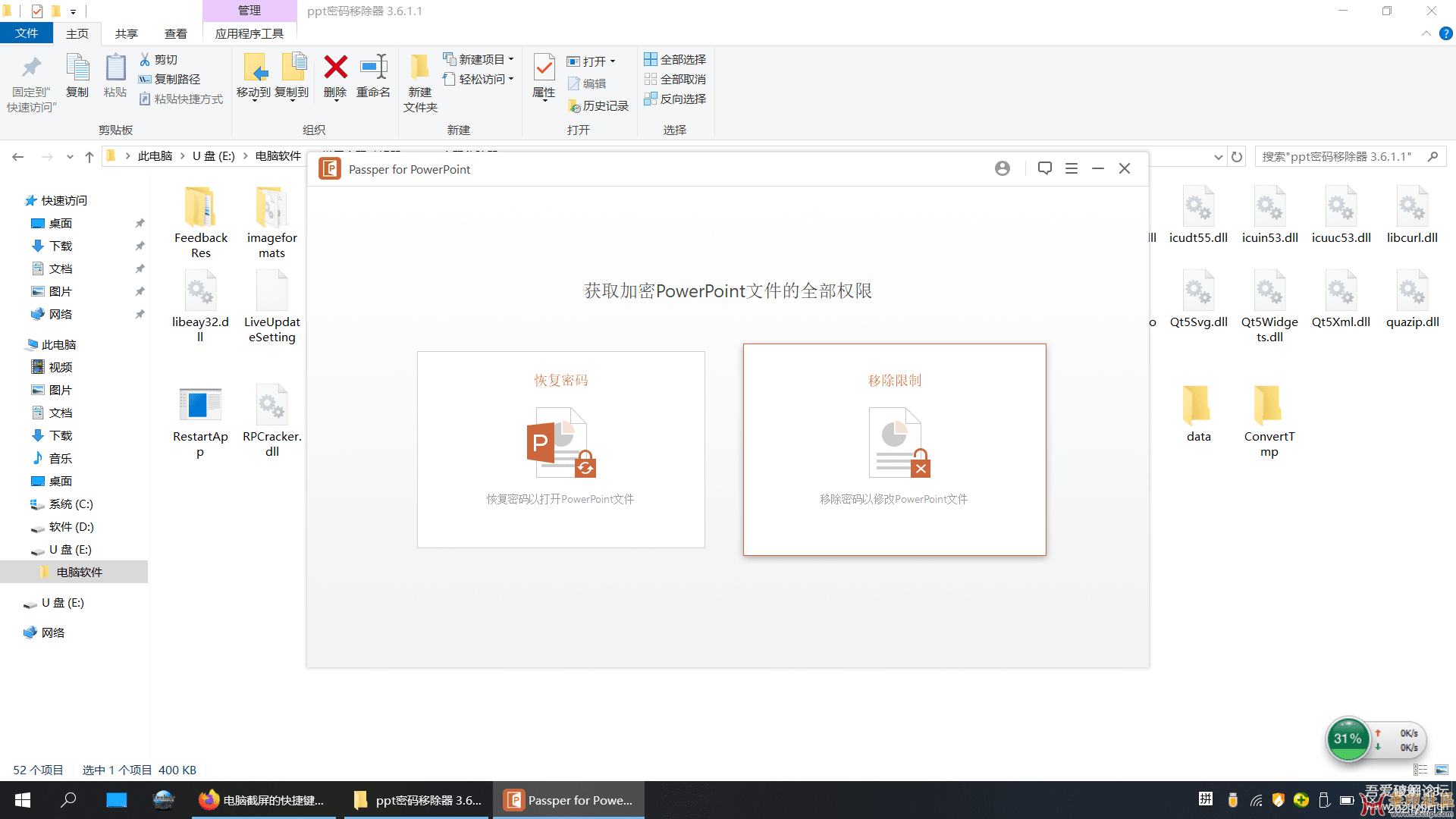Select the data folder

pyautogui.click(x=1198, y=415)
